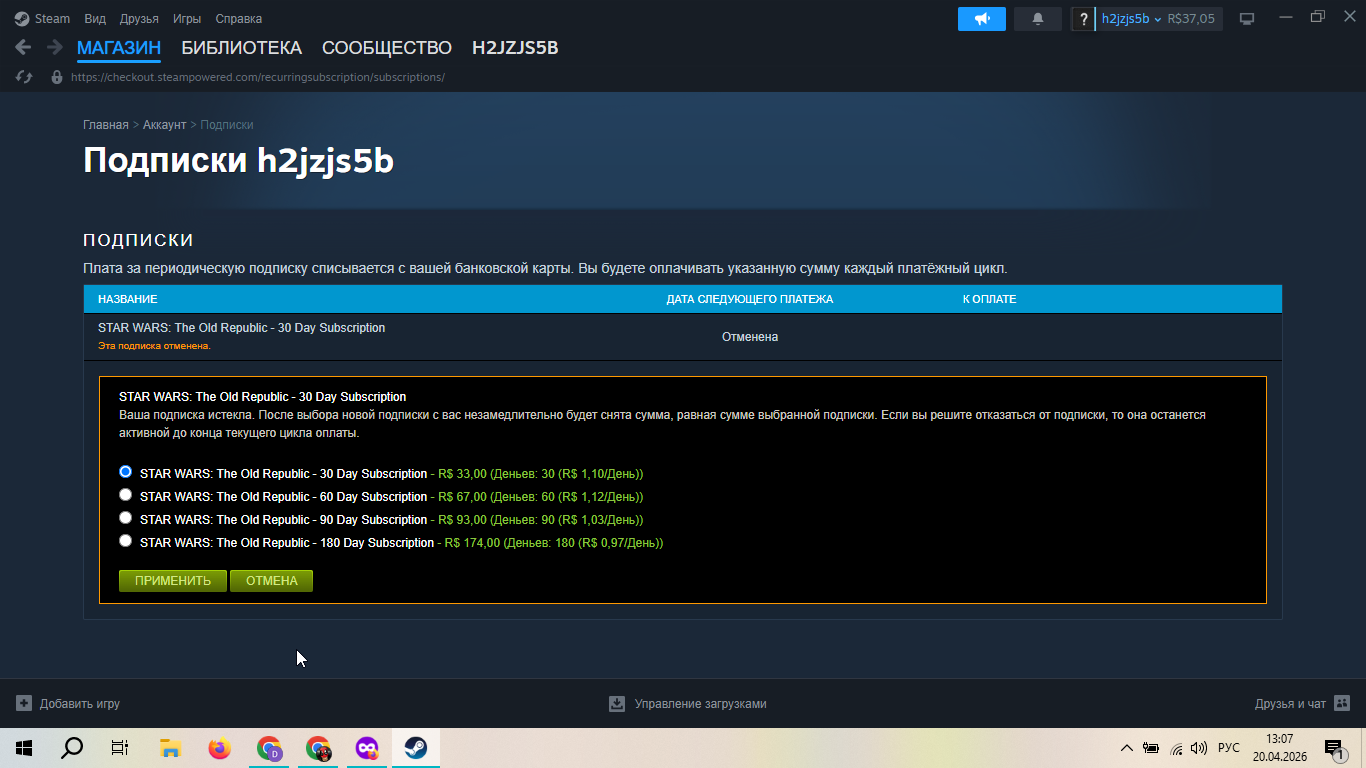Click the Steam logo in the menu bar
Screen dimensions: 1366x768
[22, 18]
